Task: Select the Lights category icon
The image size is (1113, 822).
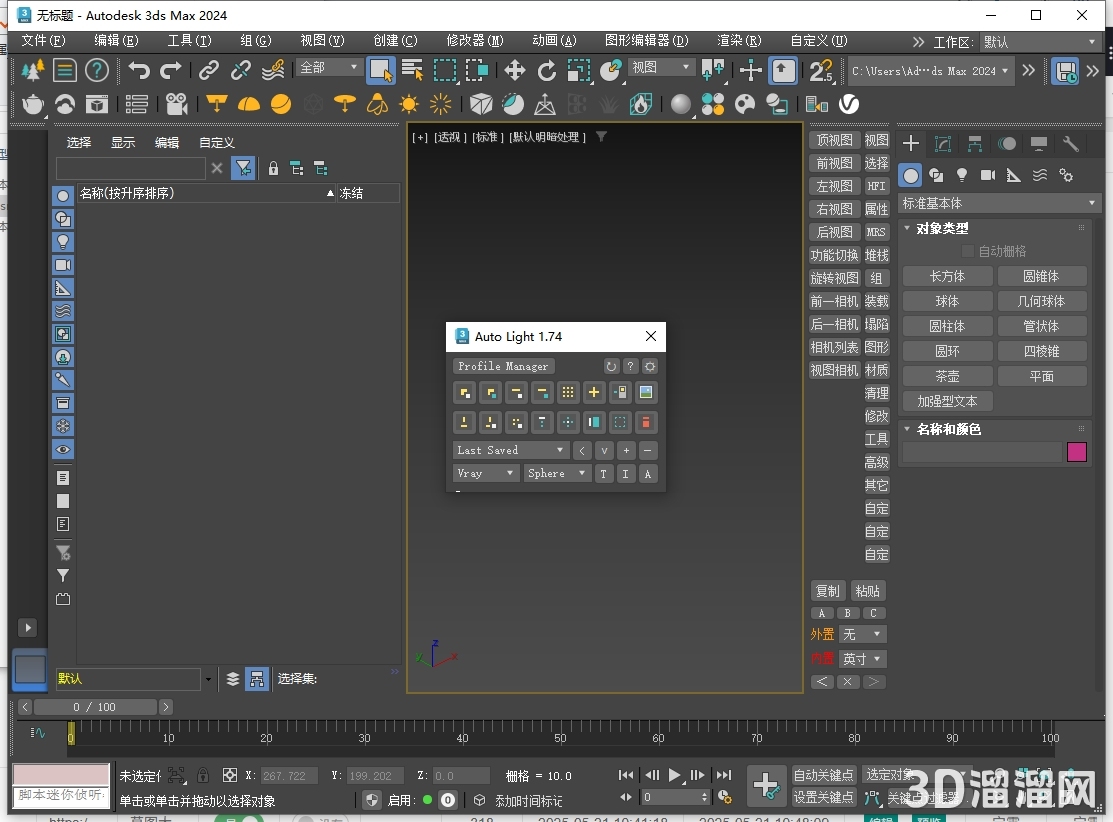Action: (x=962, y=175)
